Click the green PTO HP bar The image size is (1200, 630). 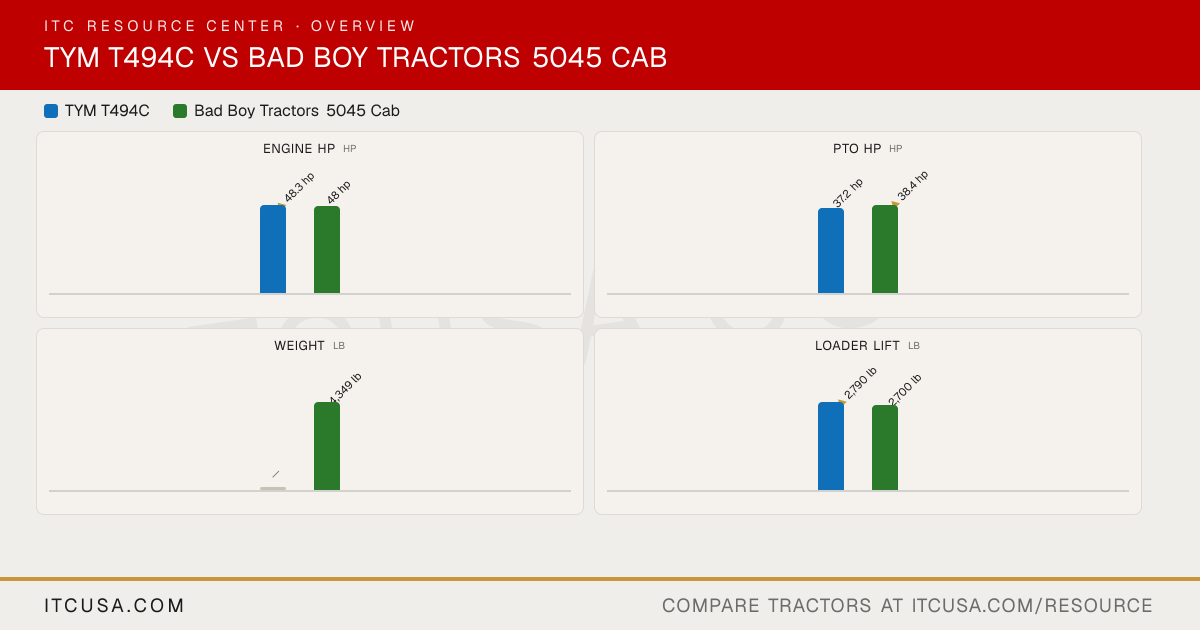[x=885, y=249]
